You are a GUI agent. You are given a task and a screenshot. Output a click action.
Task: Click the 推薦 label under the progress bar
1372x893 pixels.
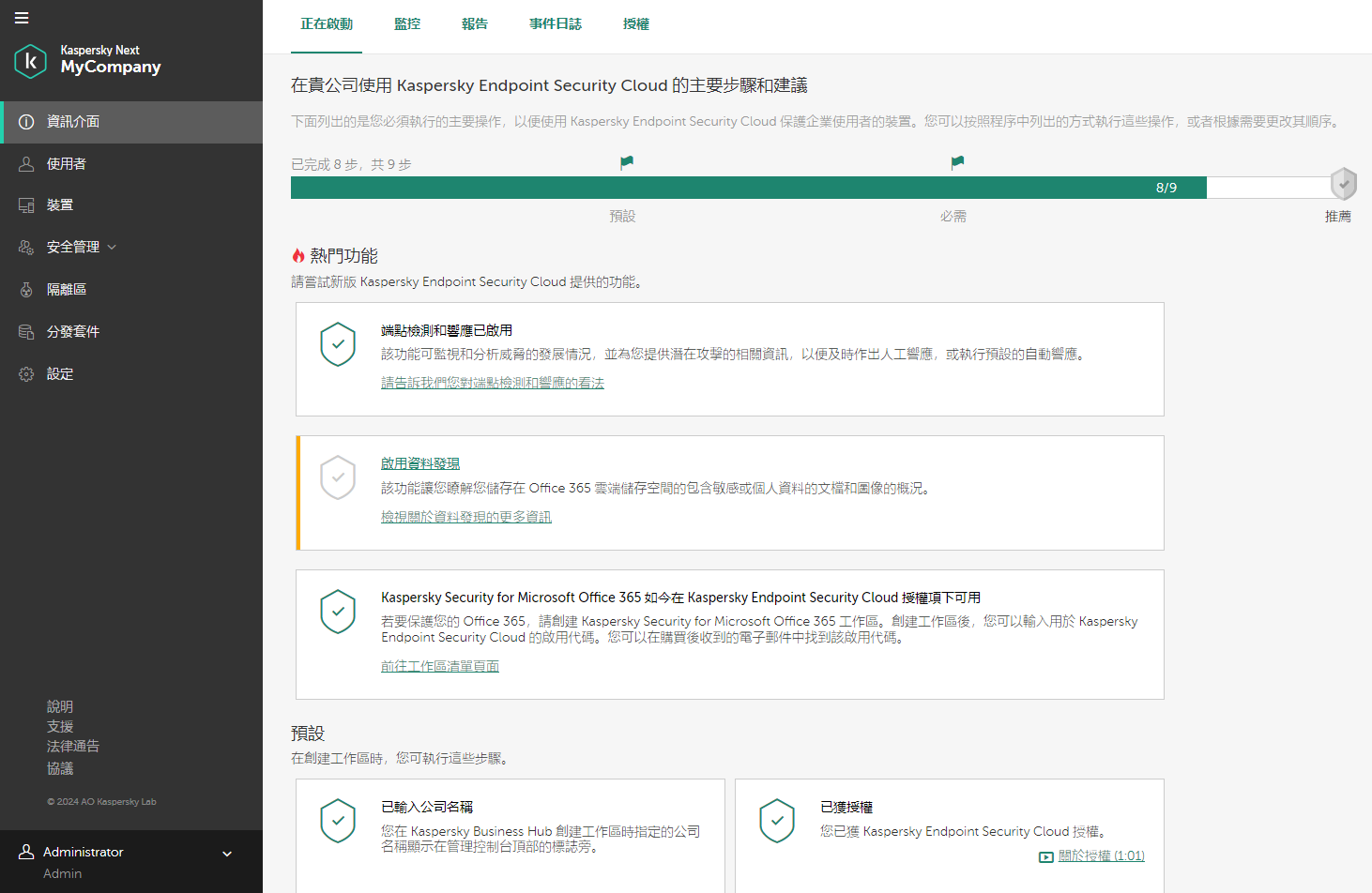[x=1338, y=217]
